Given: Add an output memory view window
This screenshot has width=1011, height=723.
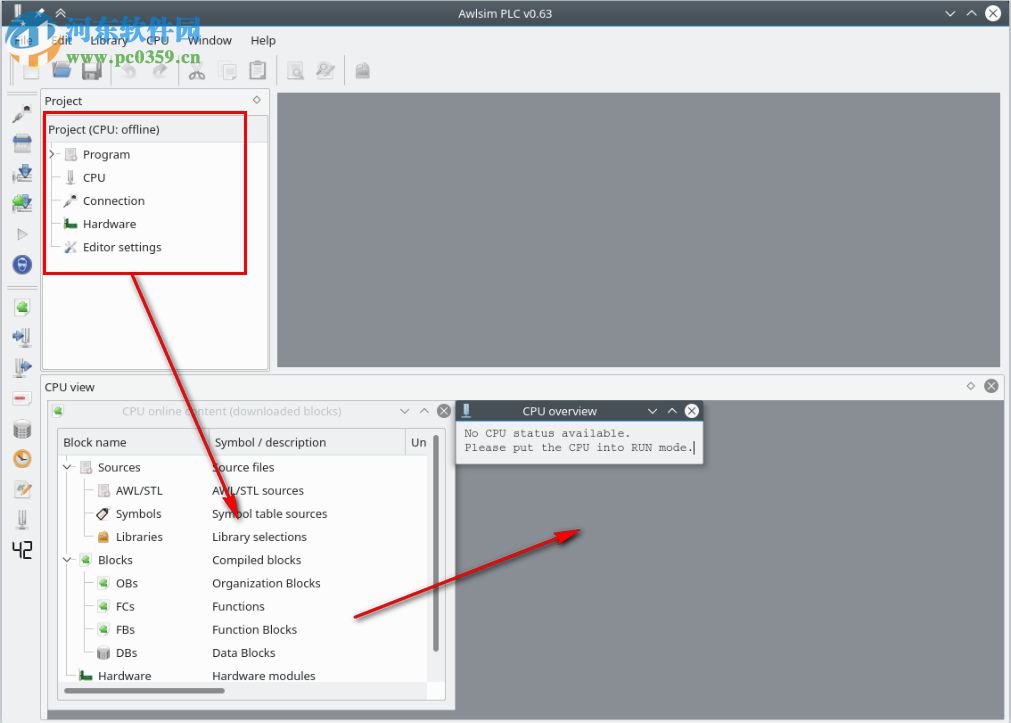Looking at the screenshot, I should click(x=22, y=367).
